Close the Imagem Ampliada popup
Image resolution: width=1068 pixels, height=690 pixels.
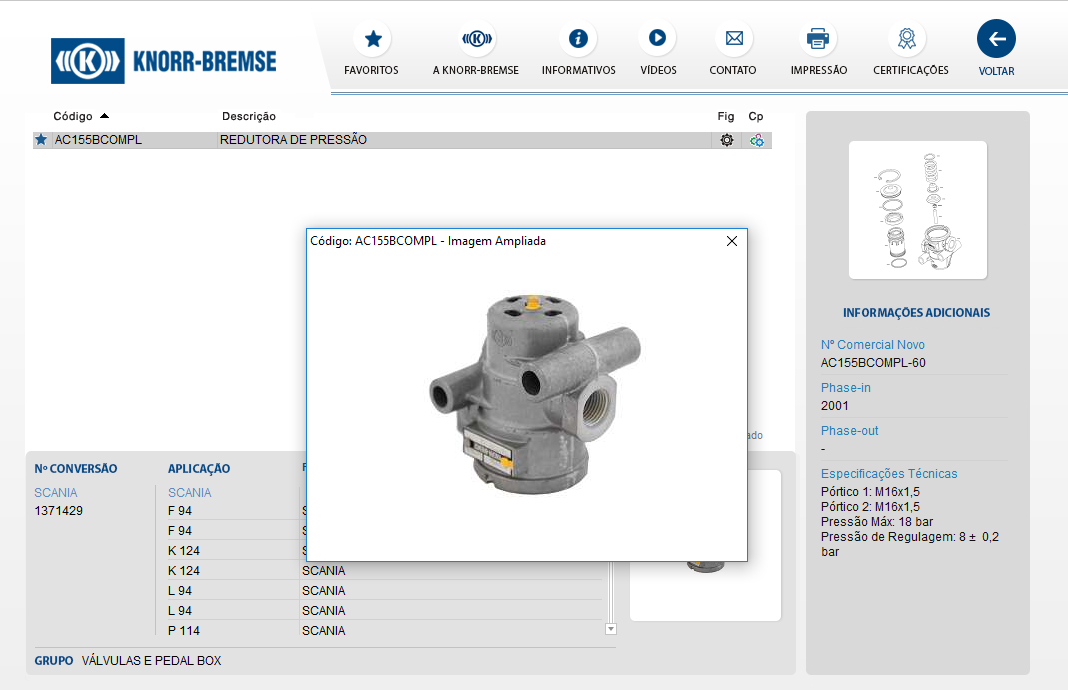pos(732,241)
